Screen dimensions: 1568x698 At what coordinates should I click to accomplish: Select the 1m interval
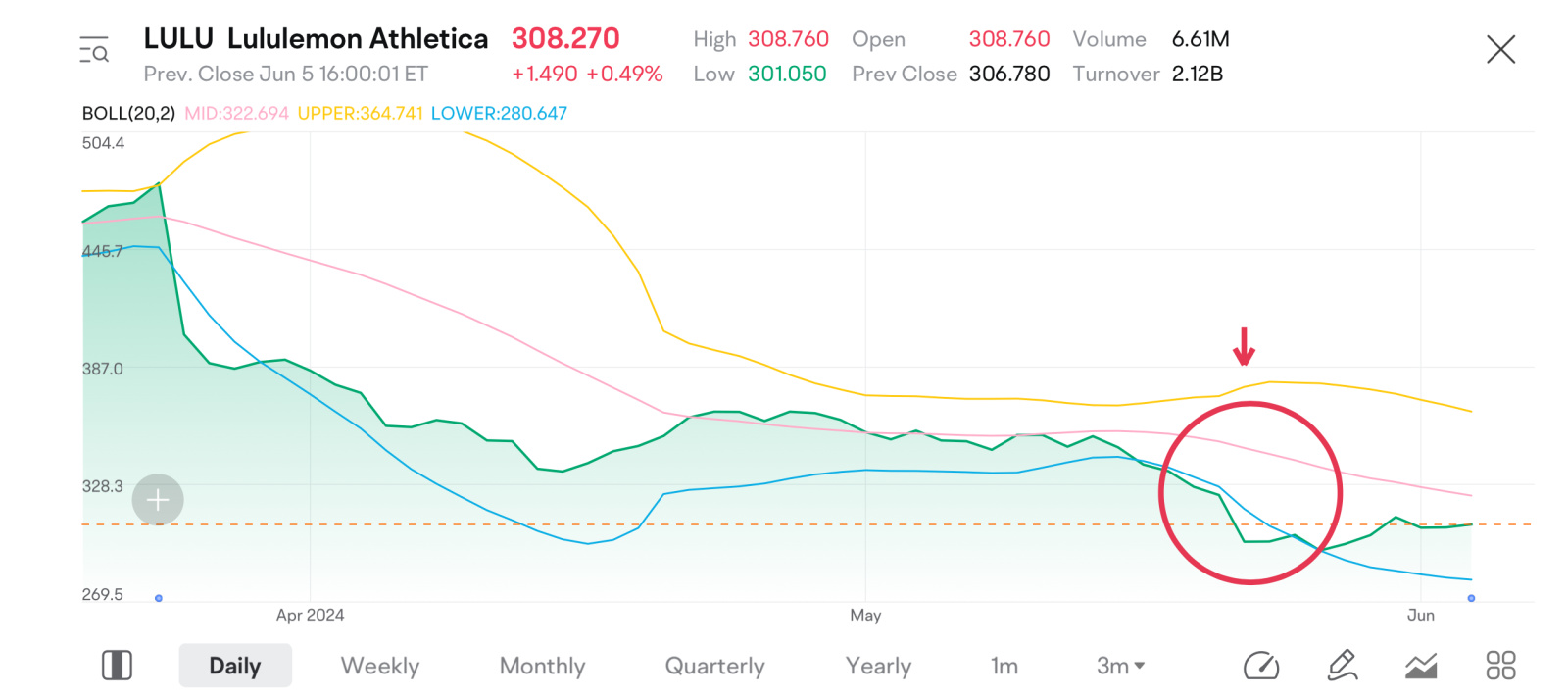tap(1004, 666)
